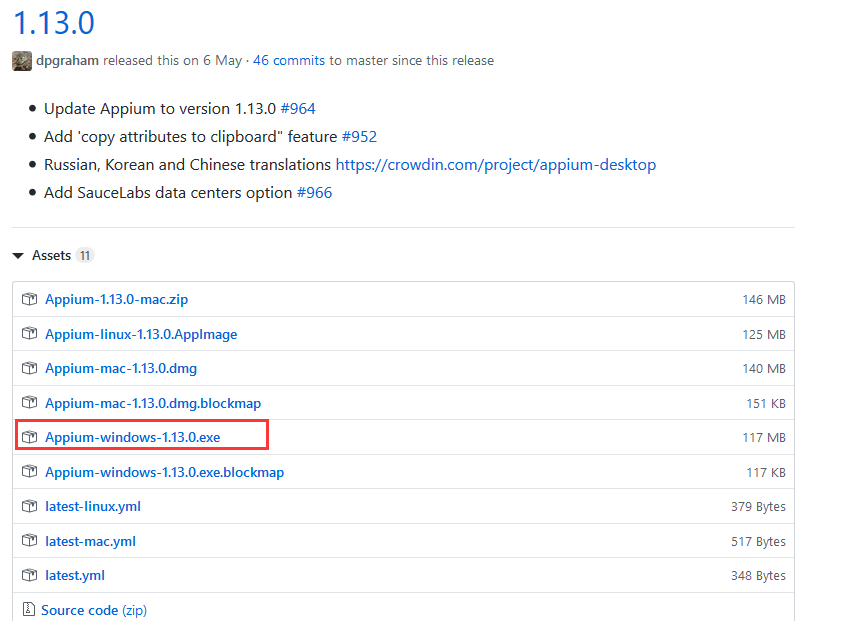
Task: Open pull request #964
Action: coord(298,109)
